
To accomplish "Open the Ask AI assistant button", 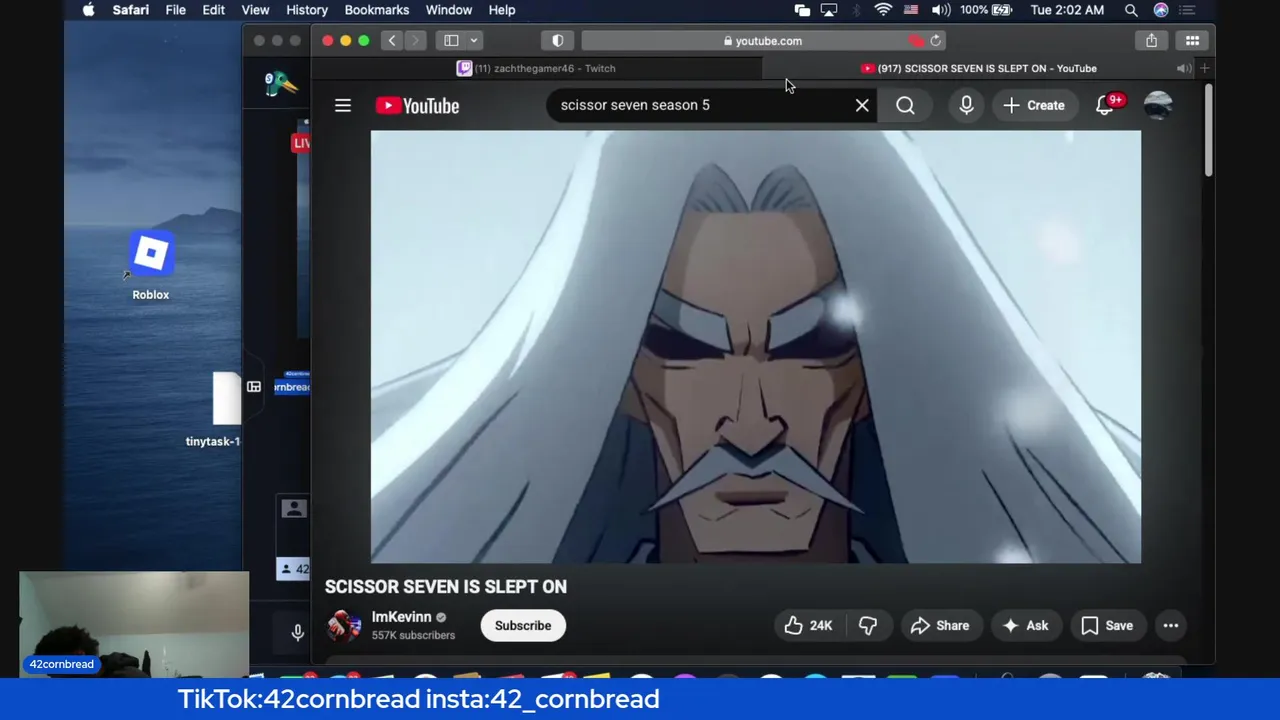I will pyautogui.click(x=1026, y=625).
